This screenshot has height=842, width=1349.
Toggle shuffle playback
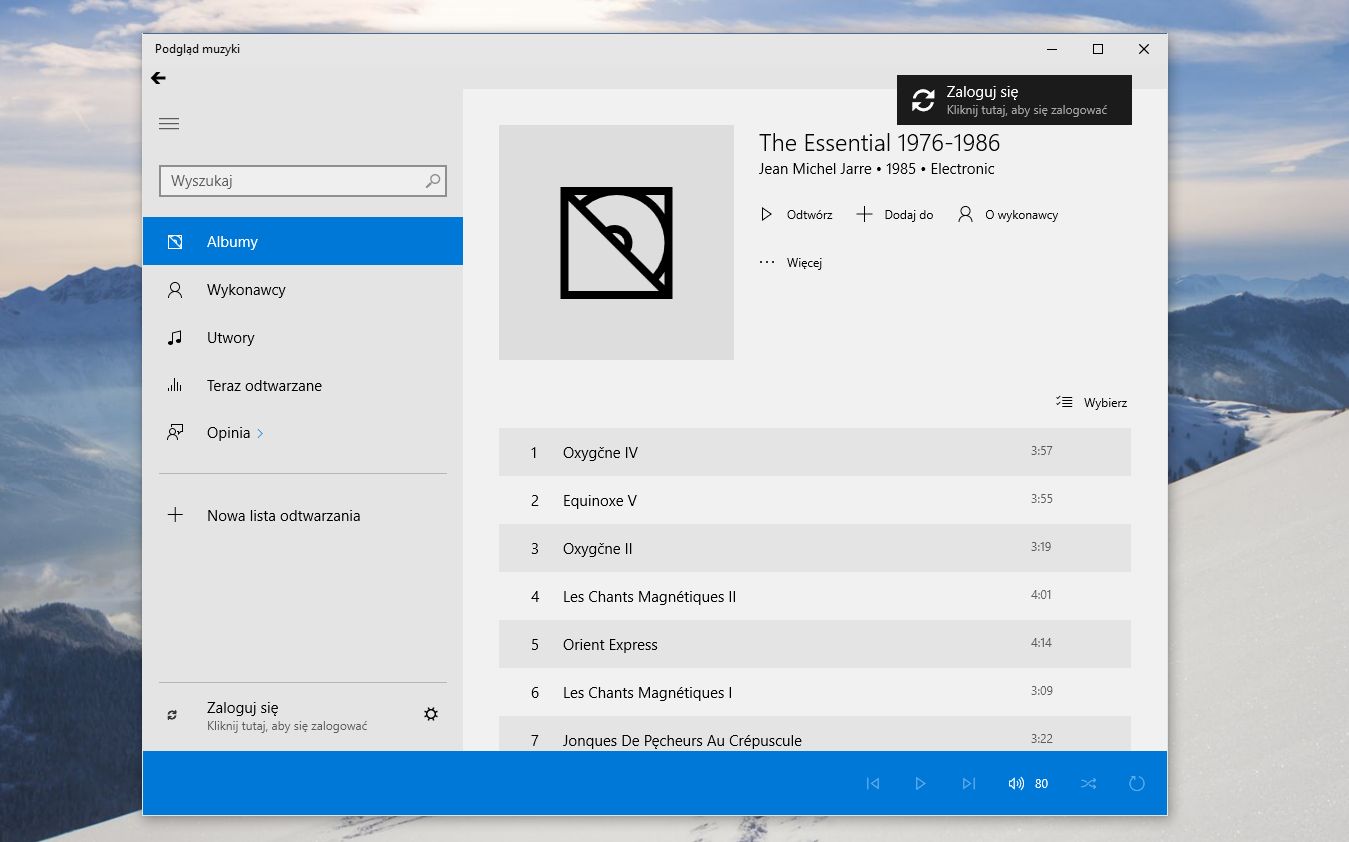click(1088, 784)
